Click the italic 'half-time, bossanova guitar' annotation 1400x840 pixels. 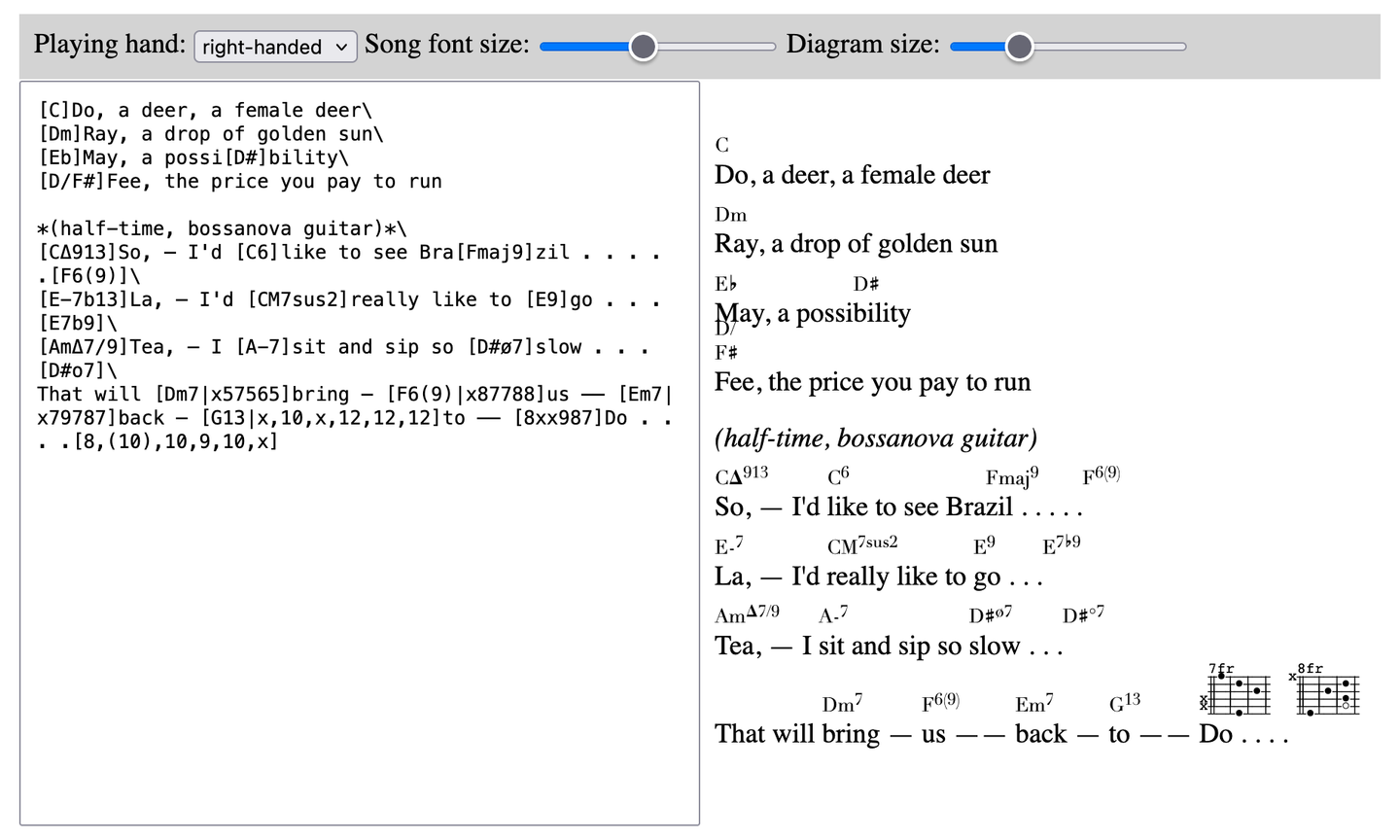[x=875, y=437]
